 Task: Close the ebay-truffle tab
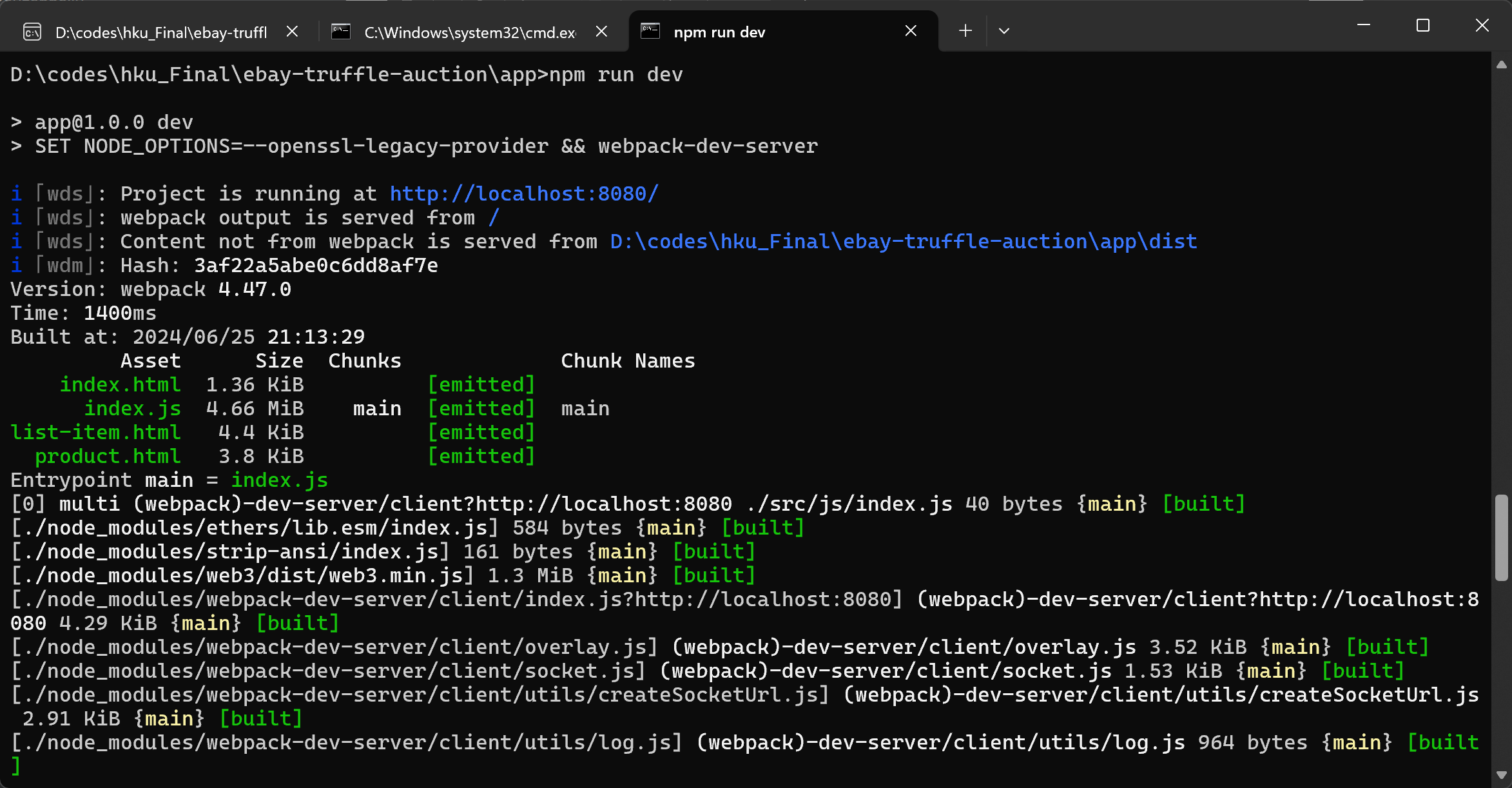pyautogui.click(x=292, y=31)
